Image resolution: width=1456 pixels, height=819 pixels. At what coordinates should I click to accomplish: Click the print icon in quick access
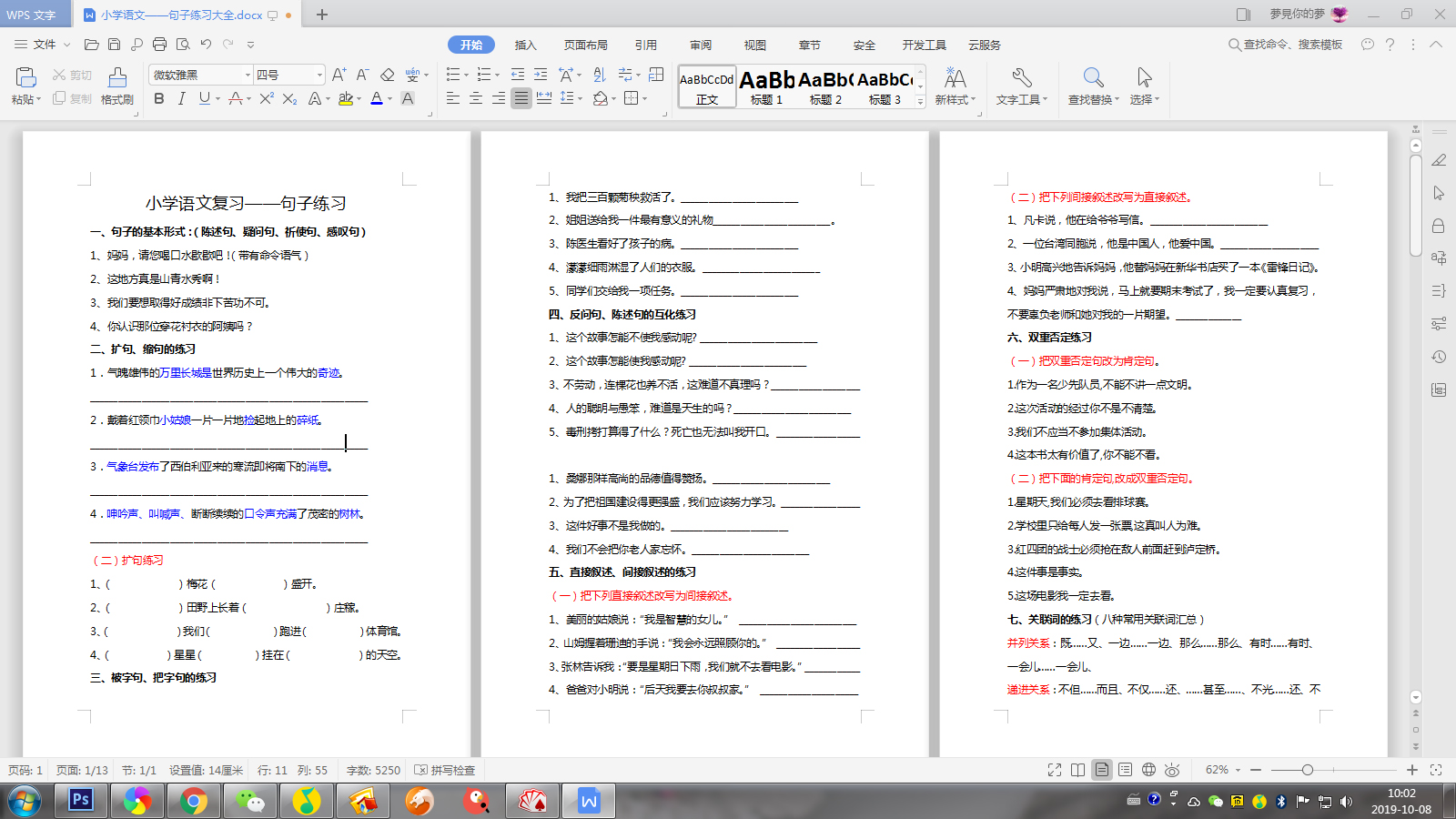(x=159, y=44)
